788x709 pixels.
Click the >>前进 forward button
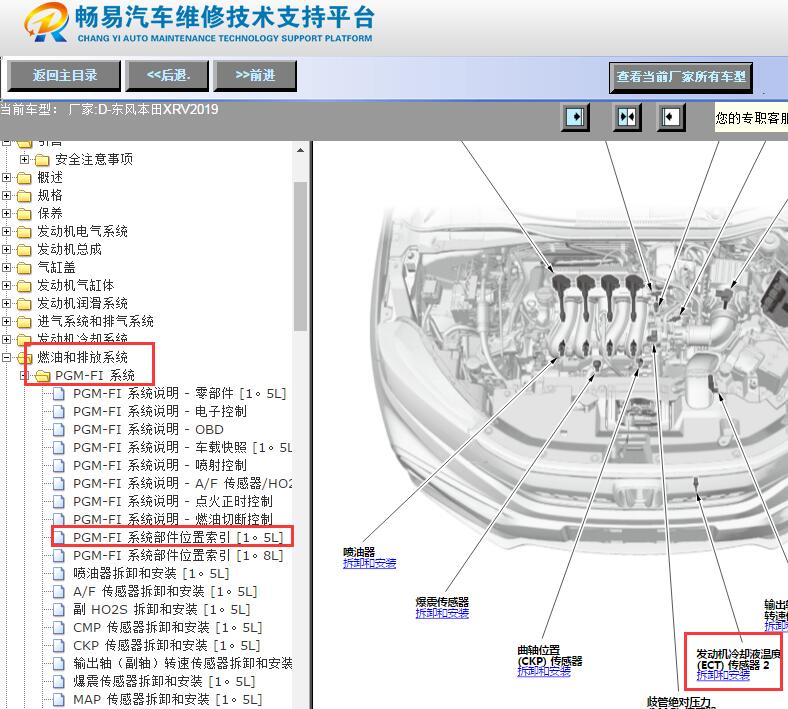click(x=255, y=76)
